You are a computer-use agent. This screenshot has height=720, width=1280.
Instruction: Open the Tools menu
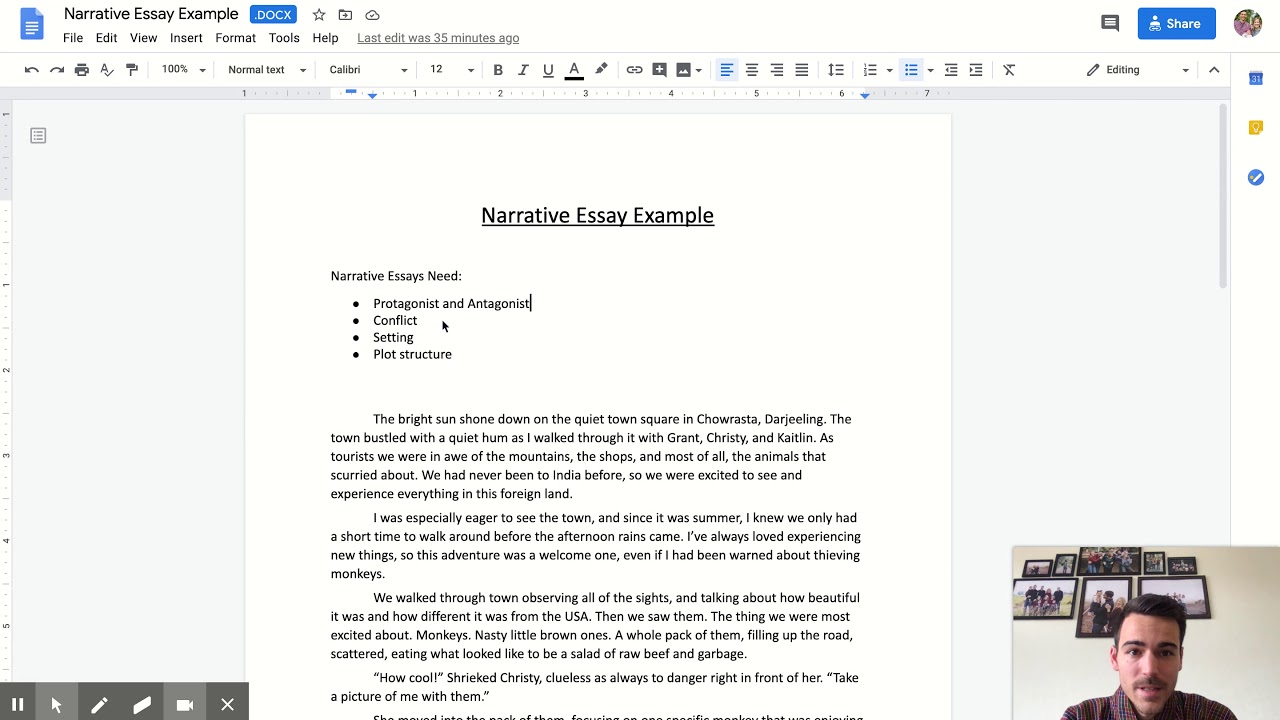click(x=284, y=38)
